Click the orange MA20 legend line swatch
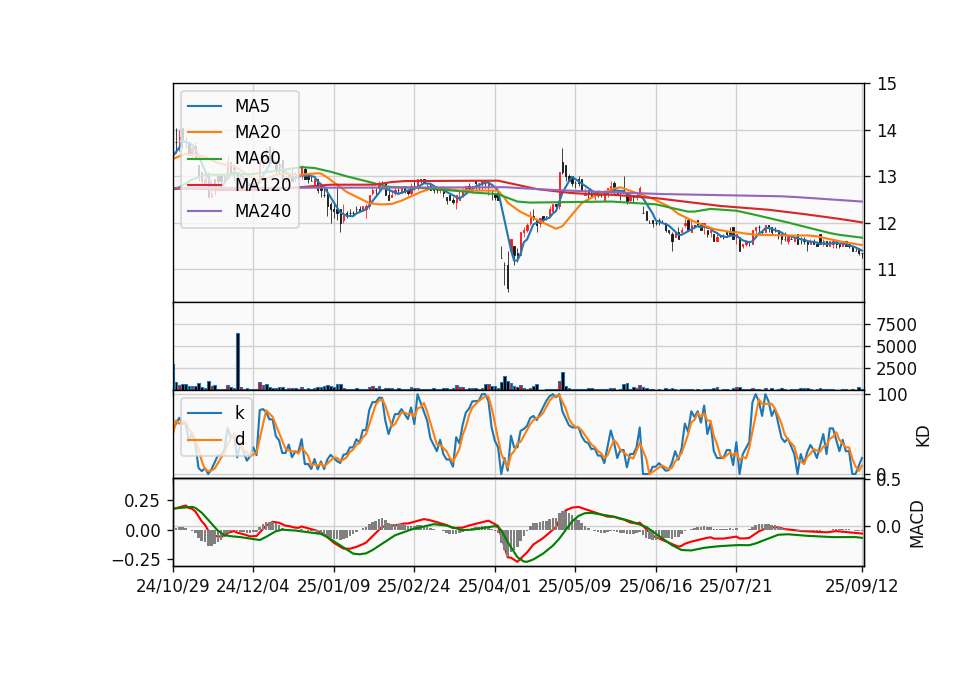This screenshot has width=960, height=690. point(204,132)
